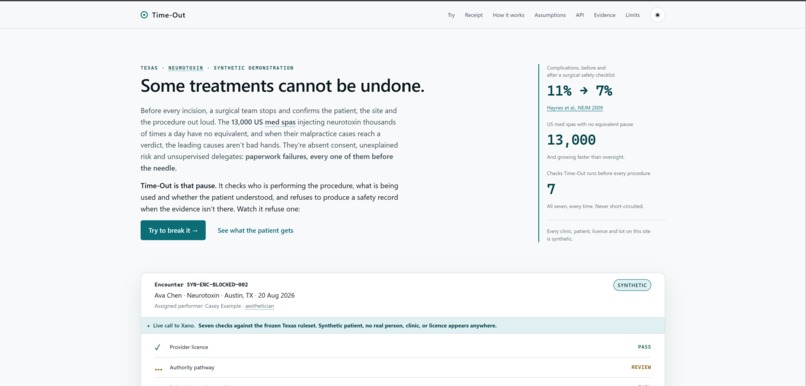Image resolution: width=806 pixels, height=386 pixels.
Task: Click the 11% → 7% statistic
Action: click(x=579, y=91)
